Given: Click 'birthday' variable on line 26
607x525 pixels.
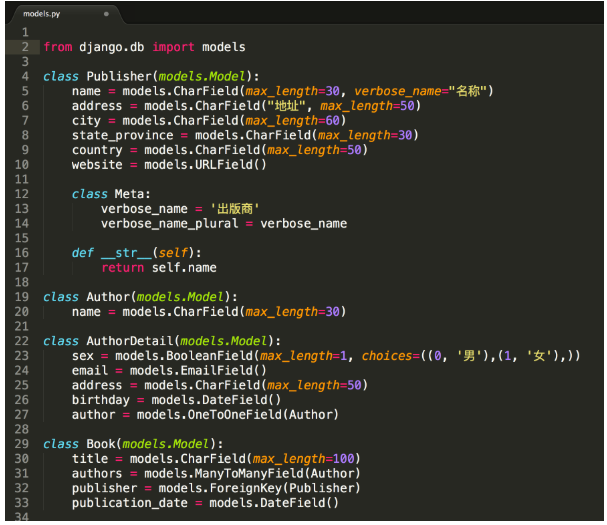Looking at the screenshot, I should click(101, 400).
